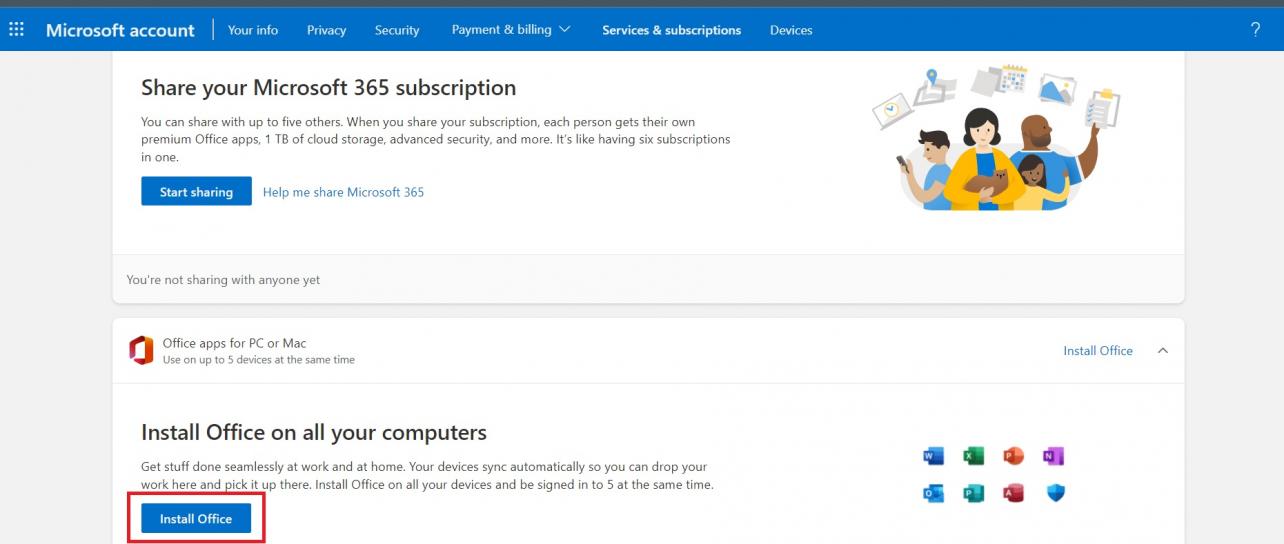This screenshot has height=544, width=1284.
Task: Click the Start sharing button
Action: tap(196, 192)
